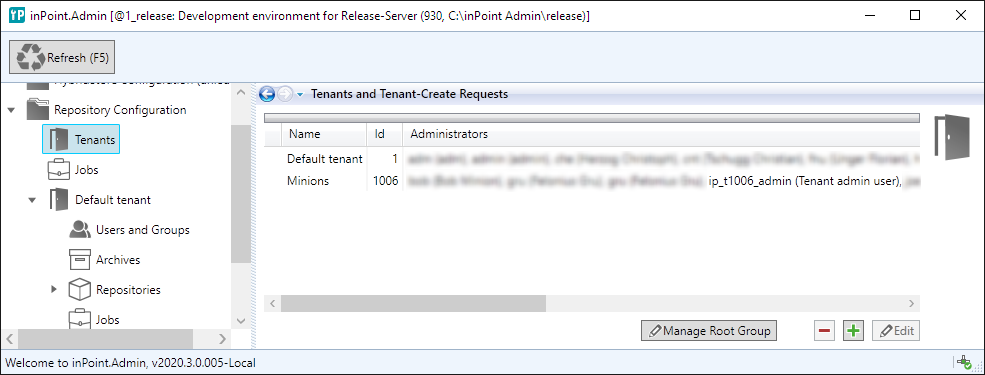Select the Tenants door icon in tree
This screenshot has width=985, height=375.
59,139
